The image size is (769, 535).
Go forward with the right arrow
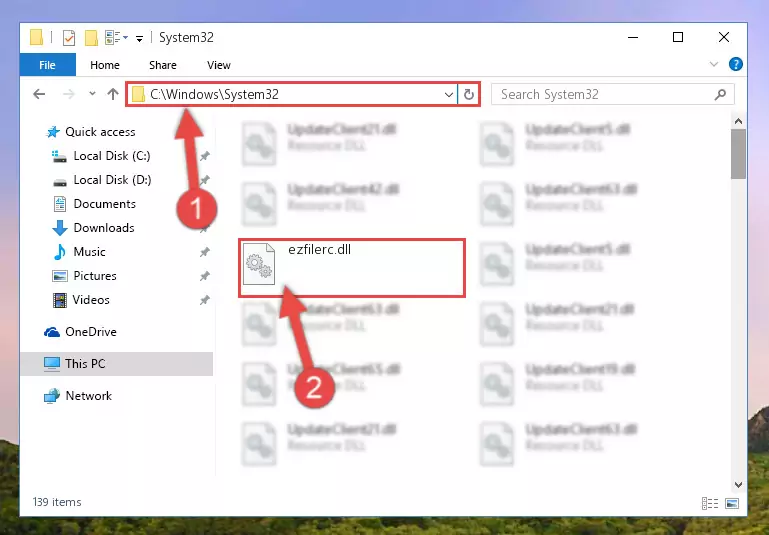[69, 94]
